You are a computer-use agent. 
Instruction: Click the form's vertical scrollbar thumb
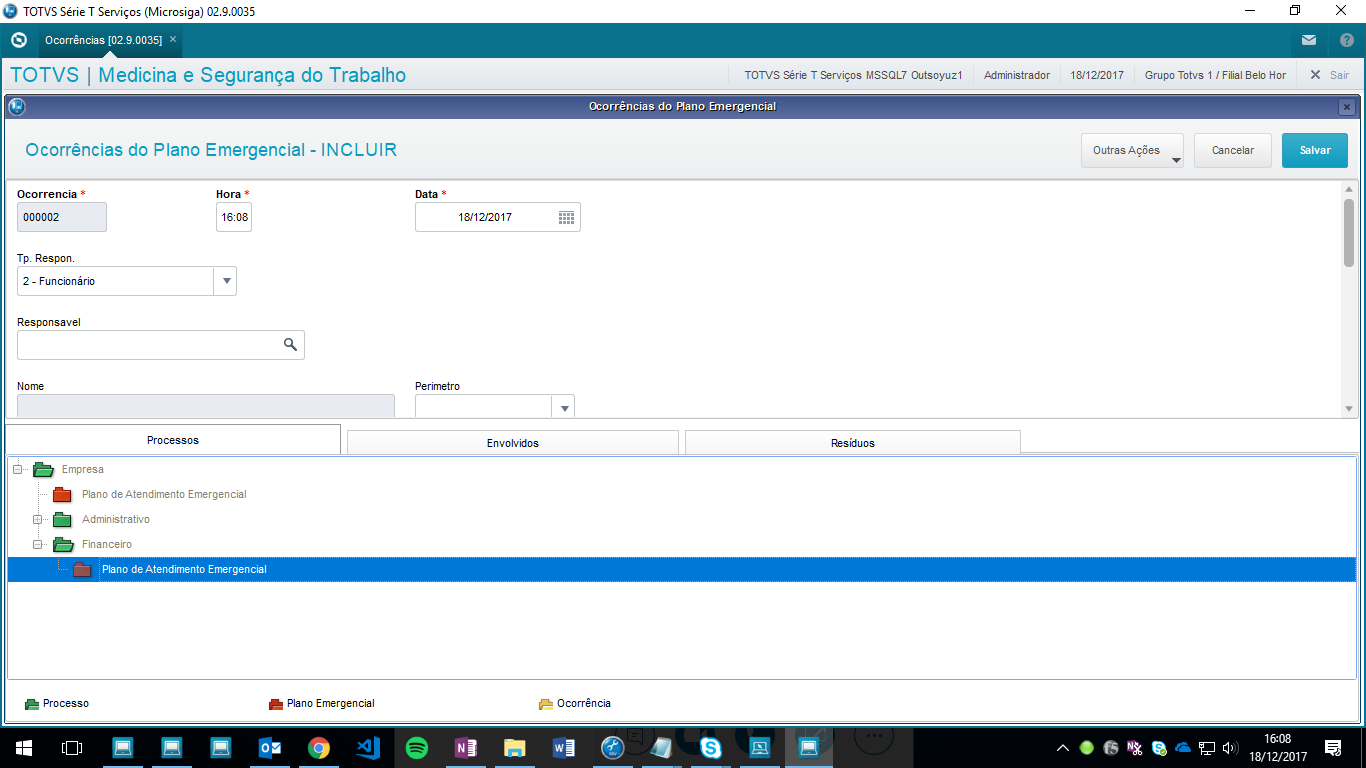point(1349,232)
